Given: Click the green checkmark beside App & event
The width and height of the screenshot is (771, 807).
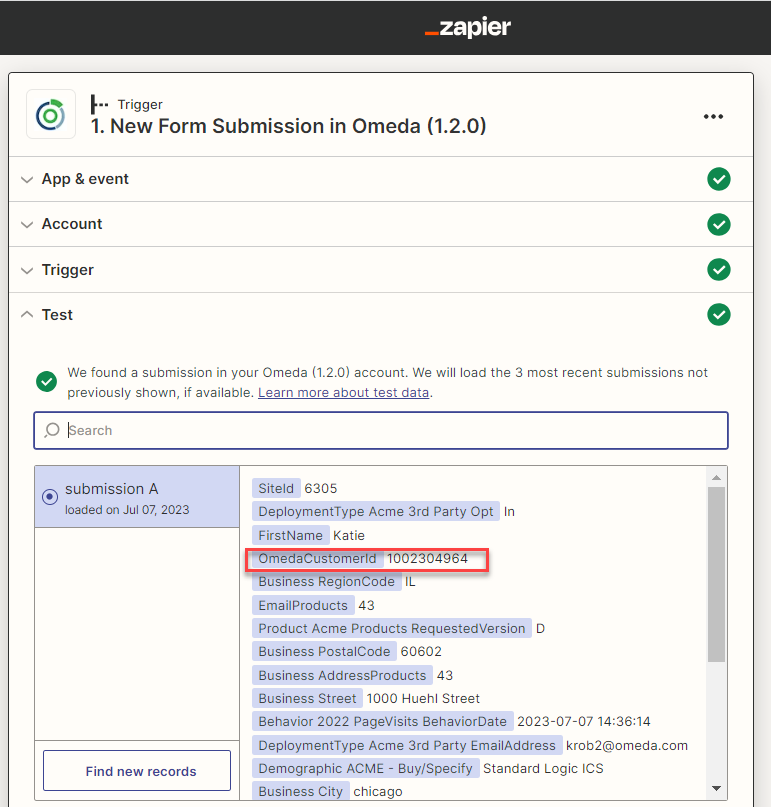Looking at the screenshot, I should click(x=718, y=179).
